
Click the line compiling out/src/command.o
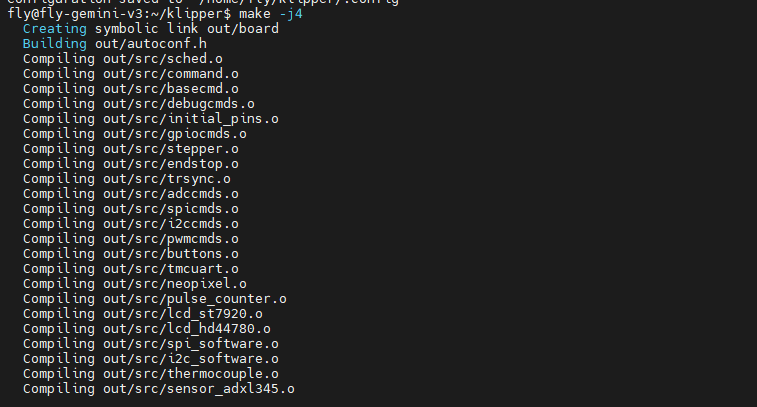click(x=130, y=74)
